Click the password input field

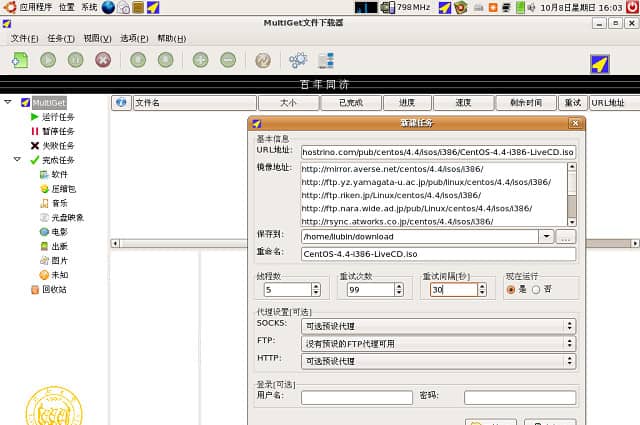tap(520, 397)
